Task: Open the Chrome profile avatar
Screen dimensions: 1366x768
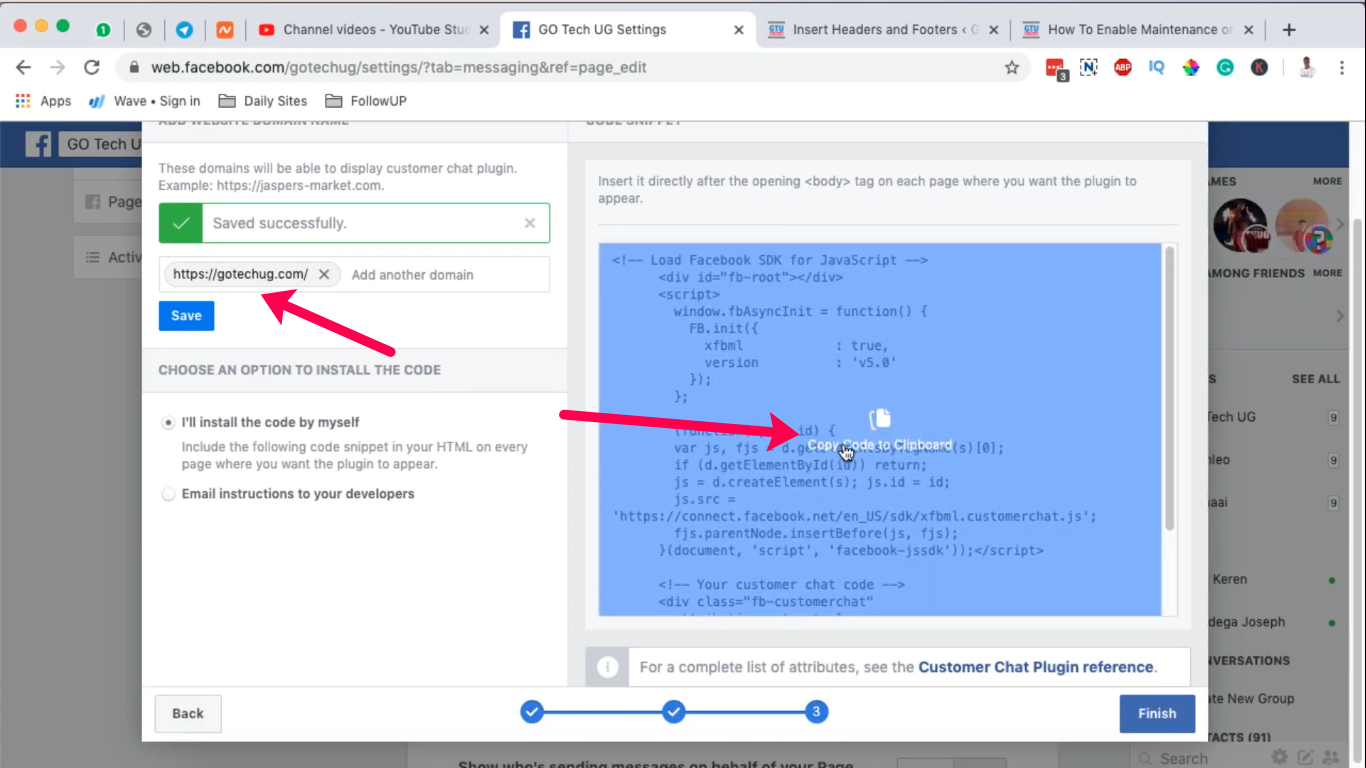Action: click(1307, 68)
